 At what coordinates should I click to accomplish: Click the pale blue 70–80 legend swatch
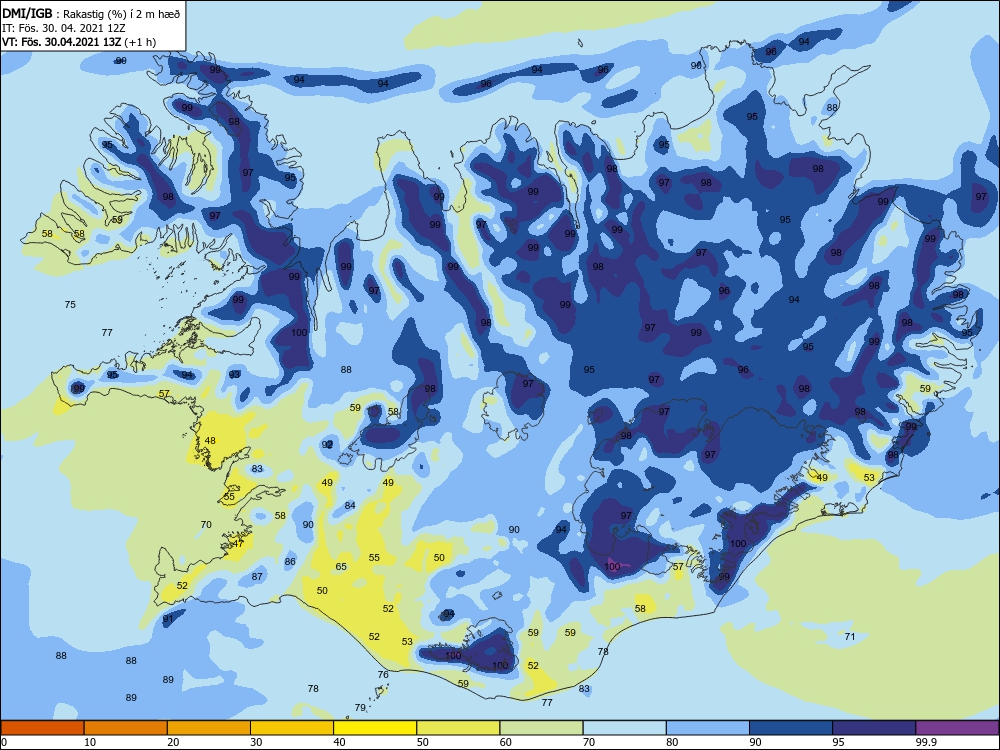624,728
